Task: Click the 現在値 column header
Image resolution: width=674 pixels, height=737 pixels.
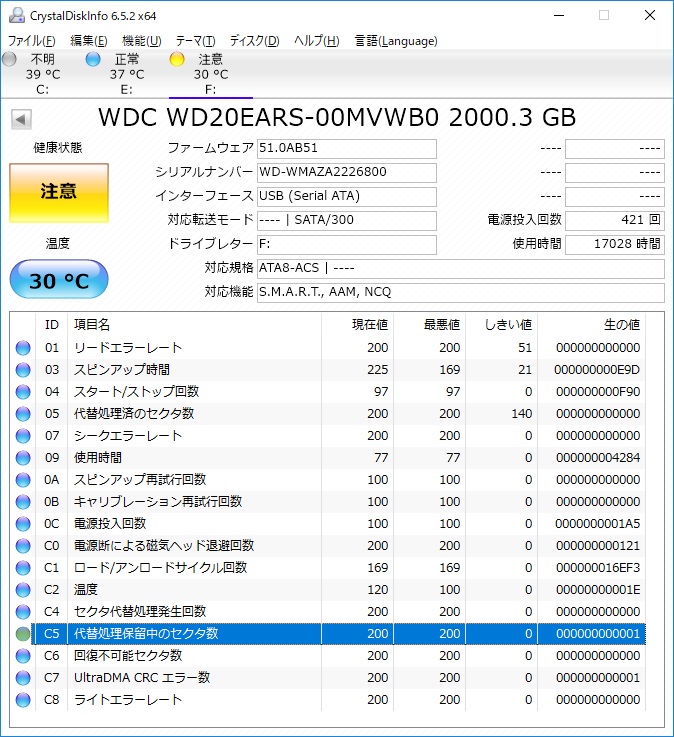Action: point(358,325)
